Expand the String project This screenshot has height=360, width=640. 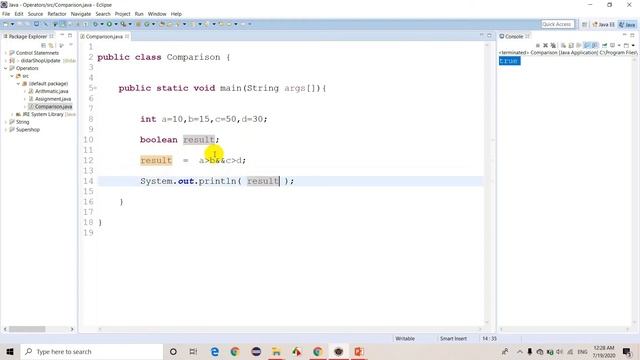tap(6, 122)
